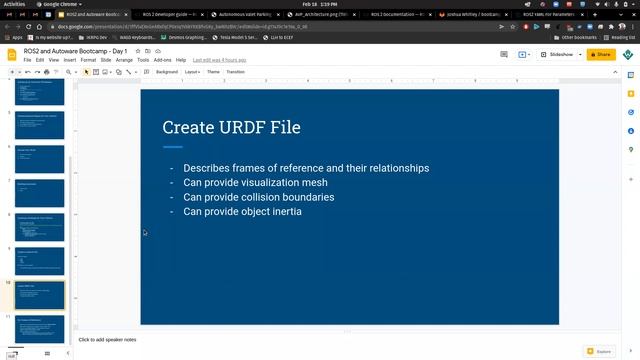
Task: Start the Slideshow
Action: [x=557, y=54]
